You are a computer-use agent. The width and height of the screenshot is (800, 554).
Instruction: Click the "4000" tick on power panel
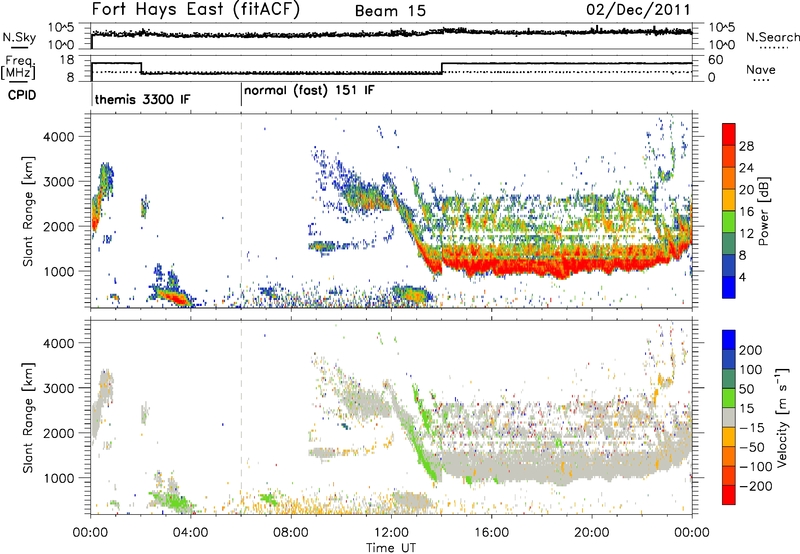(59, 137)
